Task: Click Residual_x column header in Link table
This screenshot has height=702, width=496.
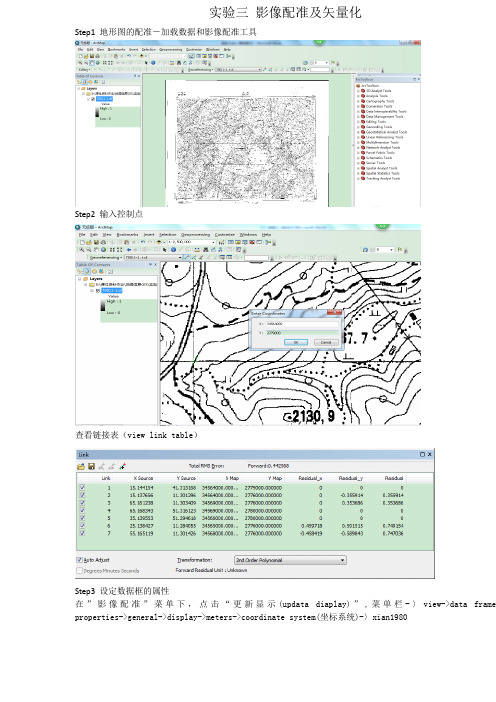Action: click(310, 478)
